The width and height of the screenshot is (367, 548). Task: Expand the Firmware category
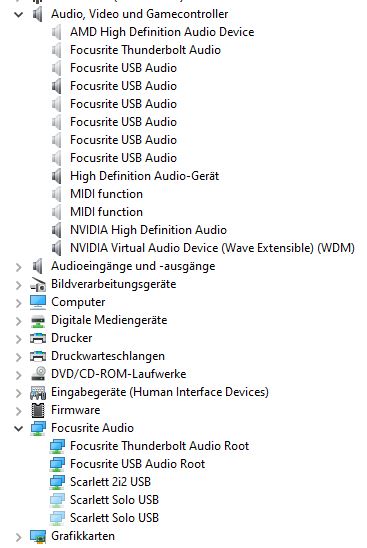click(19, 411)
